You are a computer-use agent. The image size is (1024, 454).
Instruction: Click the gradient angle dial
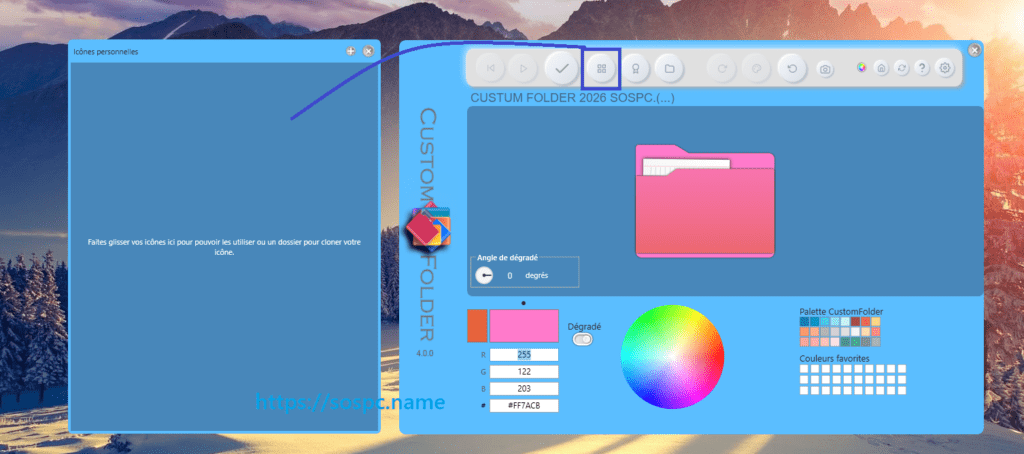coord(484,276)
